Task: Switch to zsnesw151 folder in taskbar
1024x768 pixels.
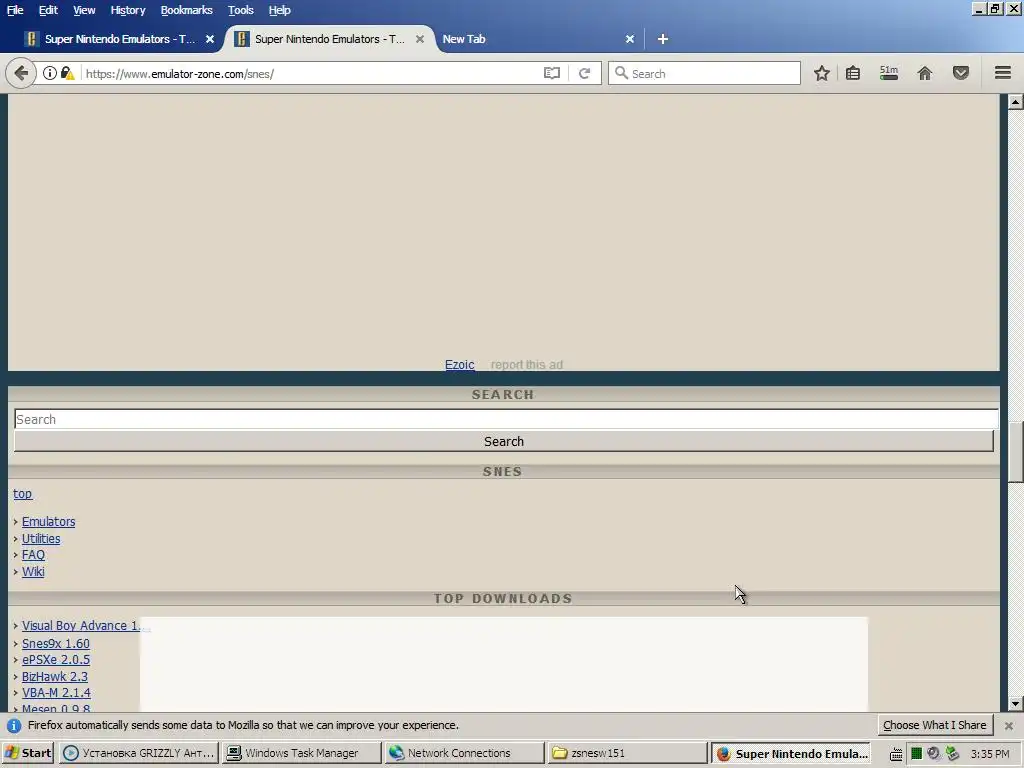Action: click(x=627, y=753)
